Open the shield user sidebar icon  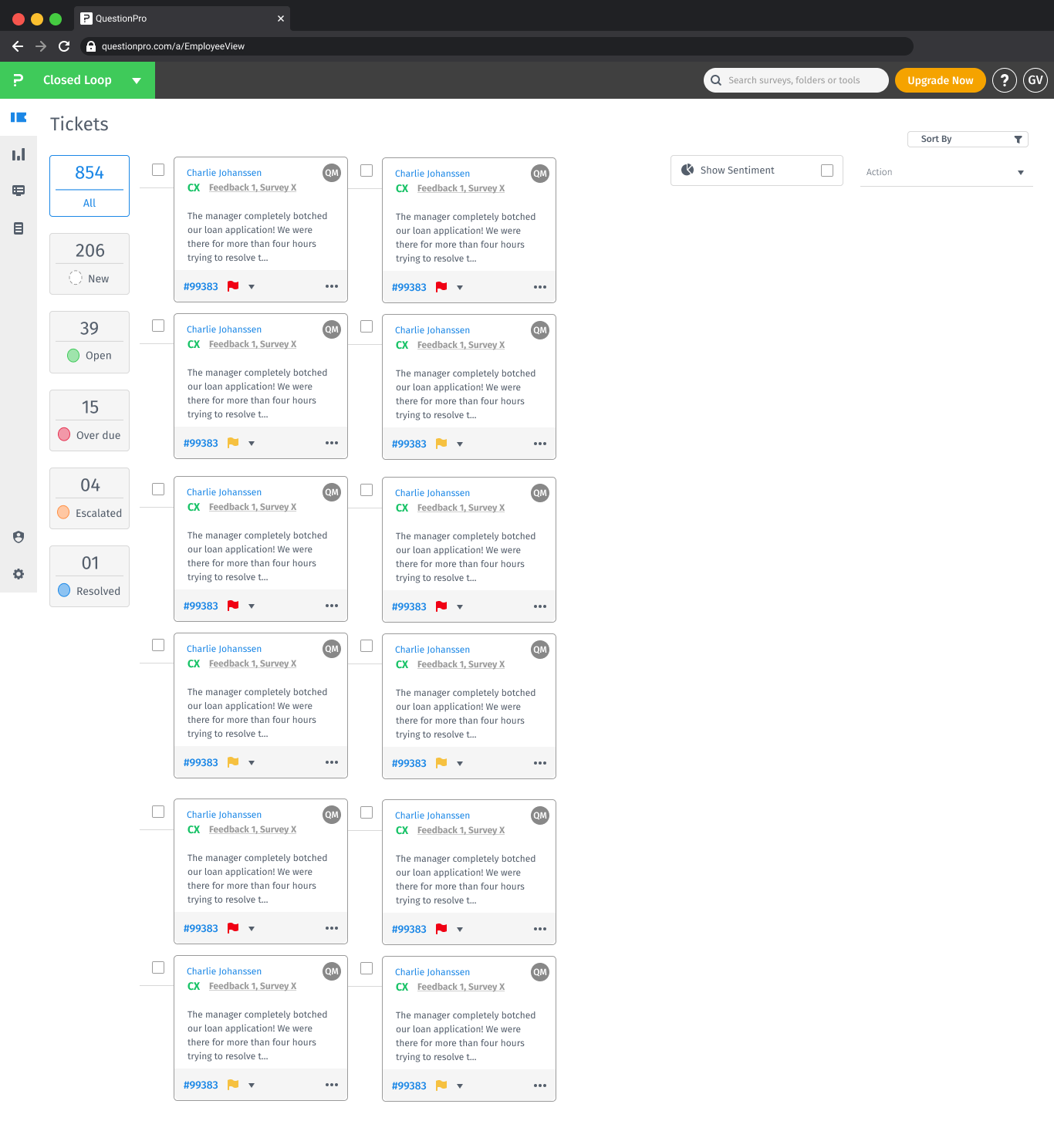[x=19, y=537]
